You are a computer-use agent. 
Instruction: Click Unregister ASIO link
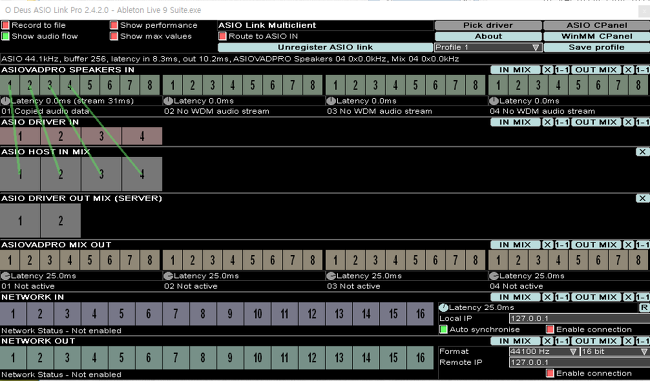tap(325, 47)
